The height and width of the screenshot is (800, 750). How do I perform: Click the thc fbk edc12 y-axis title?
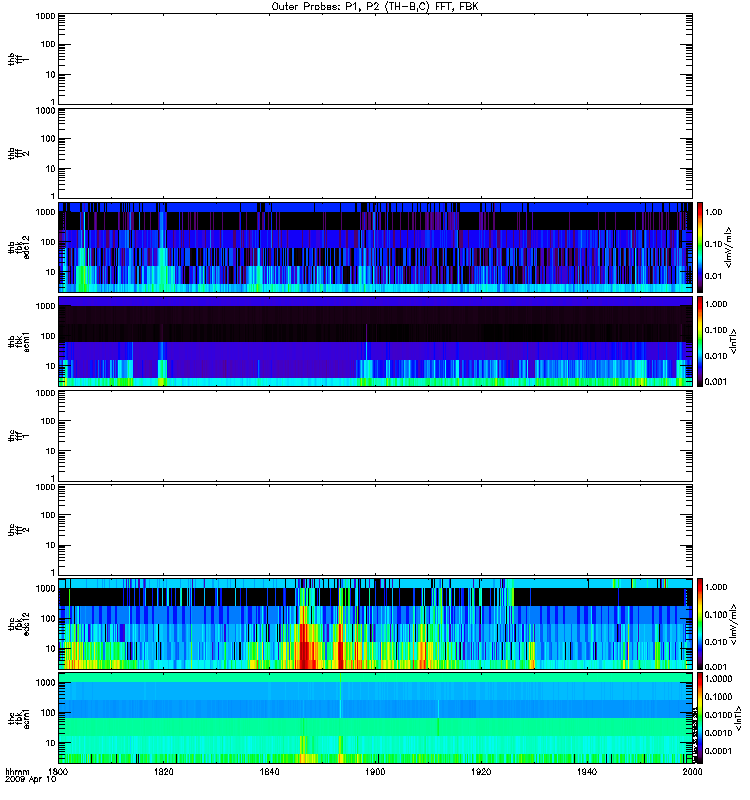pos(19,624)
